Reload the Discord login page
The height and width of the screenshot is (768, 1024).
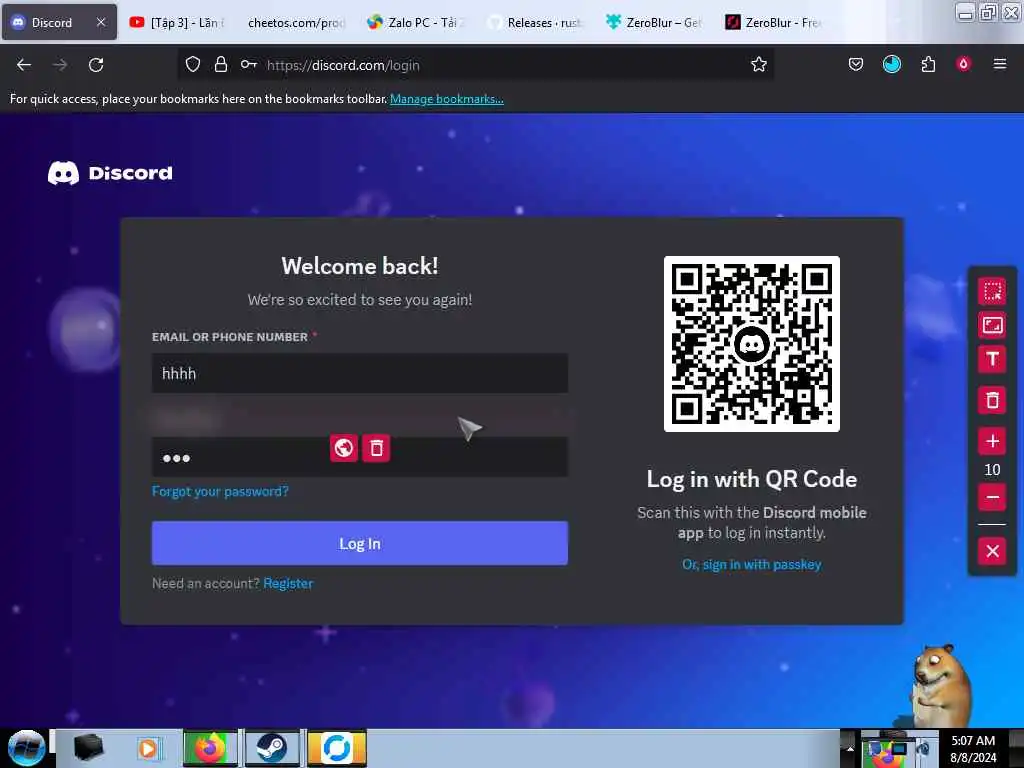point(96,65)
